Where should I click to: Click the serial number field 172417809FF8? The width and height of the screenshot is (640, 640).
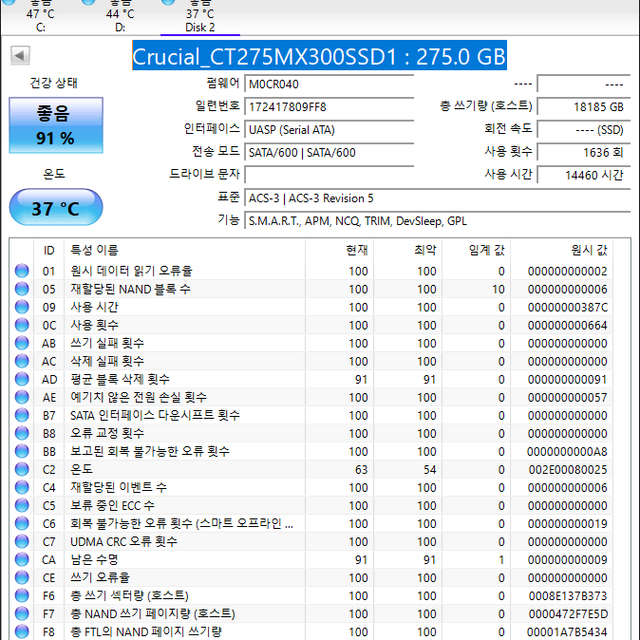[x=329, y=107]
